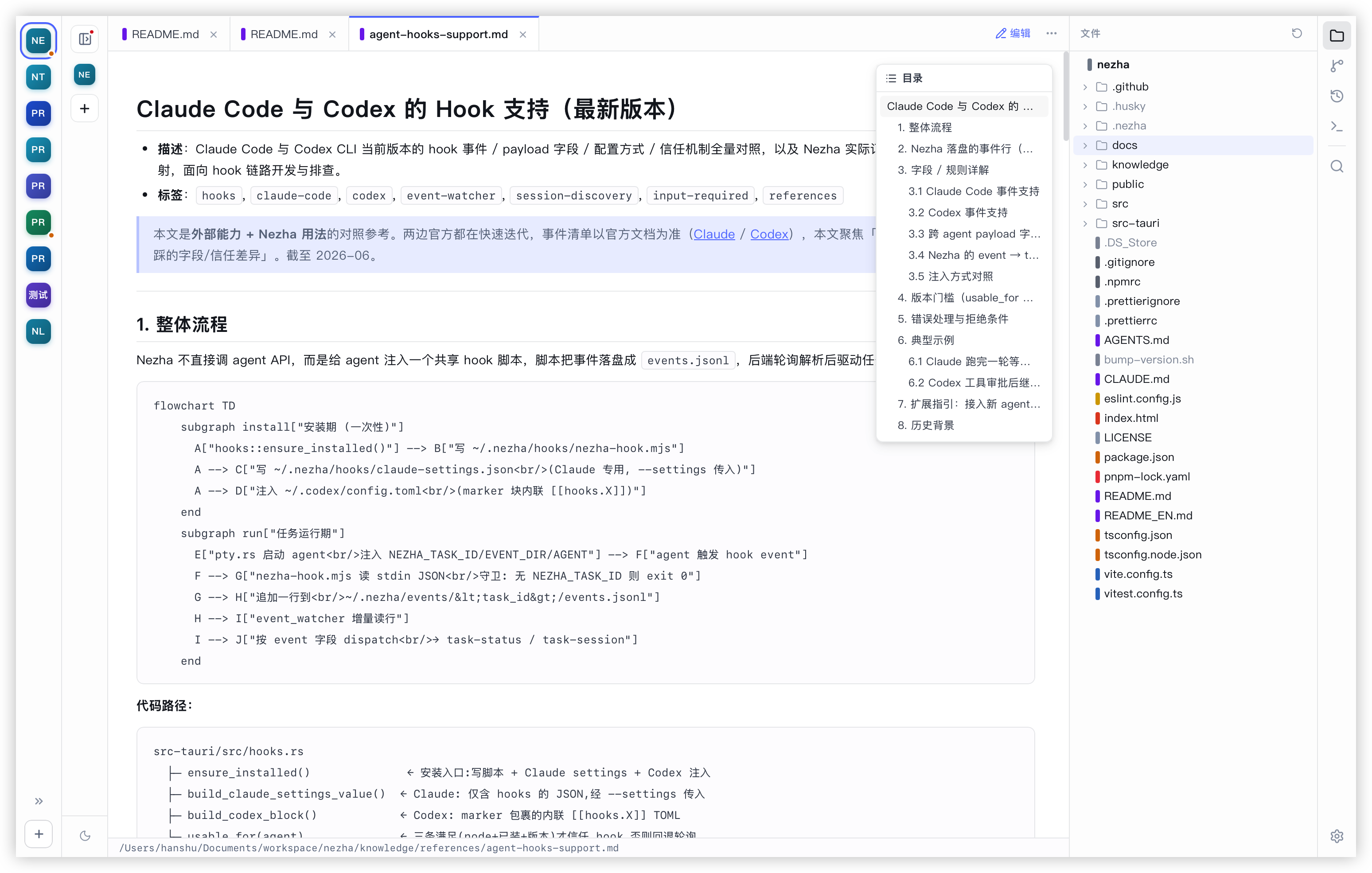Jump to TOC entry 8. 历史背景
This screenshot has width=1372, height=873.
(x=963, y=425)
